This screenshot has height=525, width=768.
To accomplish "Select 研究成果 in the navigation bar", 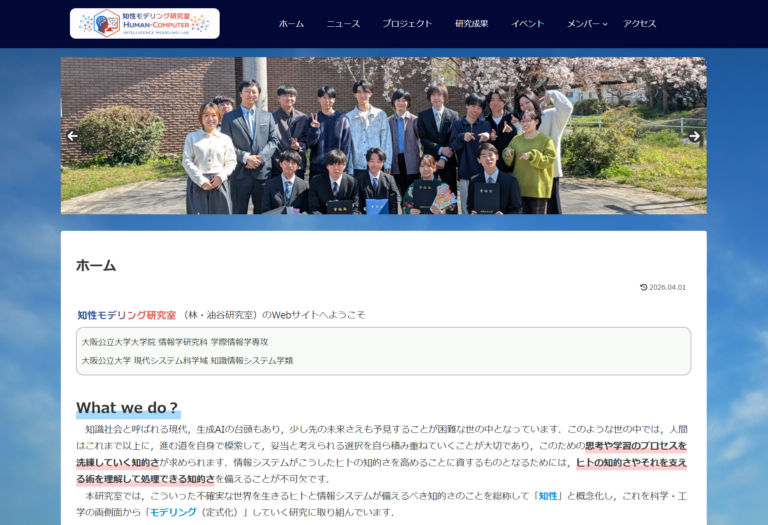I will click(472, 24).
